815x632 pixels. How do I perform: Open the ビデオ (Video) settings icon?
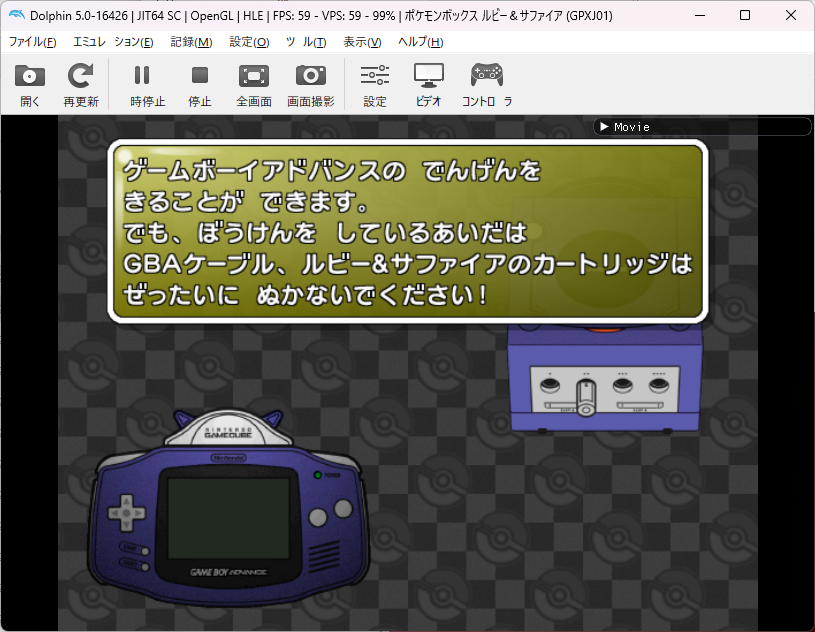(x=428, y=85)
